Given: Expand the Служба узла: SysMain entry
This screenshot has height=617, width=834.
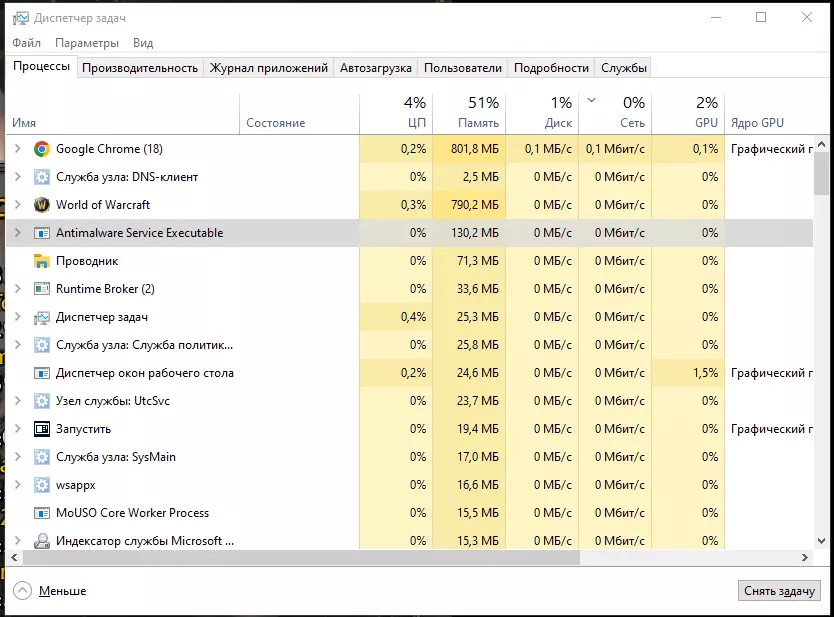Looking at the screenshot, I should [x=18, y=457].
